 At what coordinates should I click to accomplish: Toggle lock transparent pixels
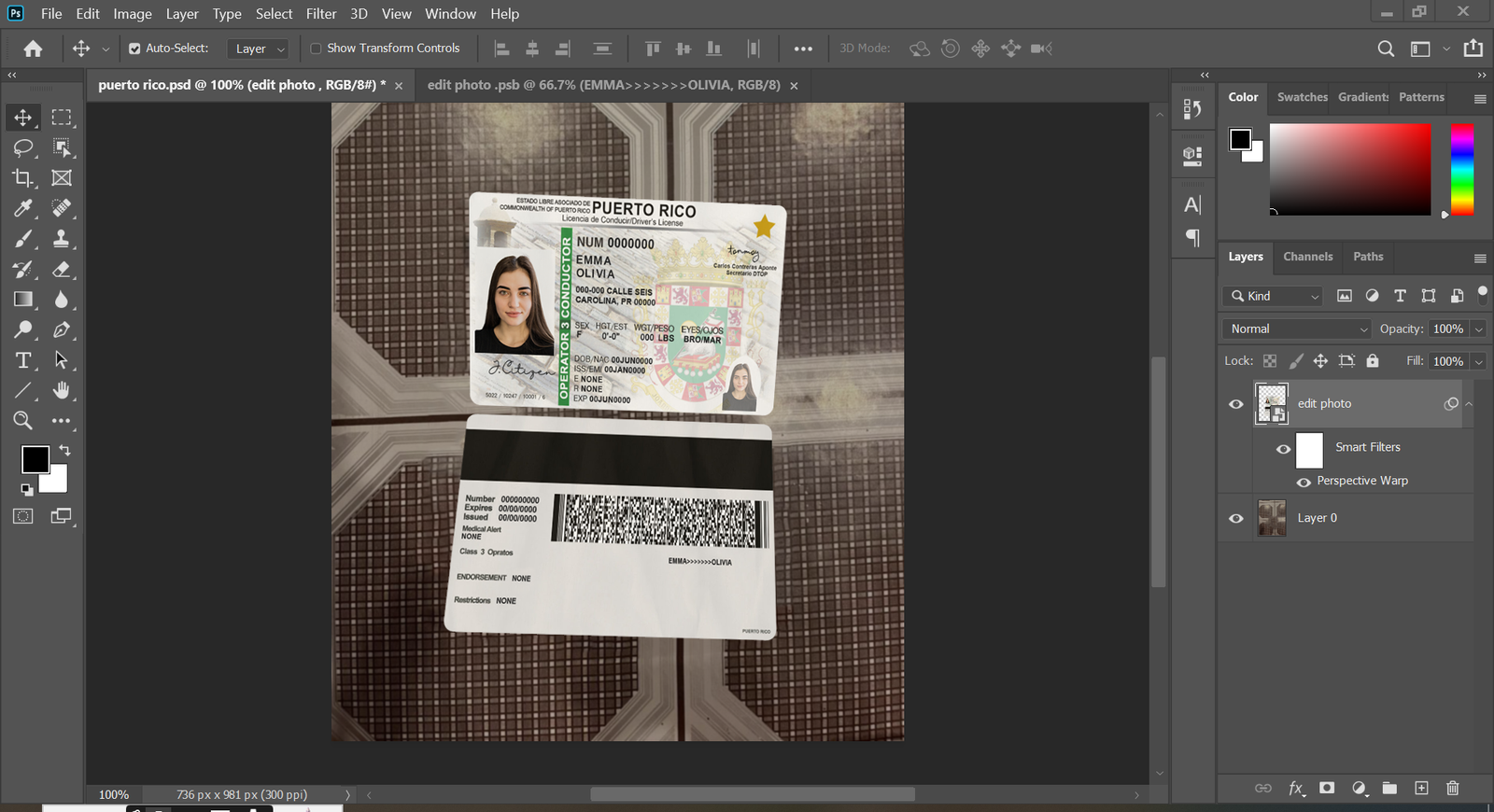(x=1270, y=361)
